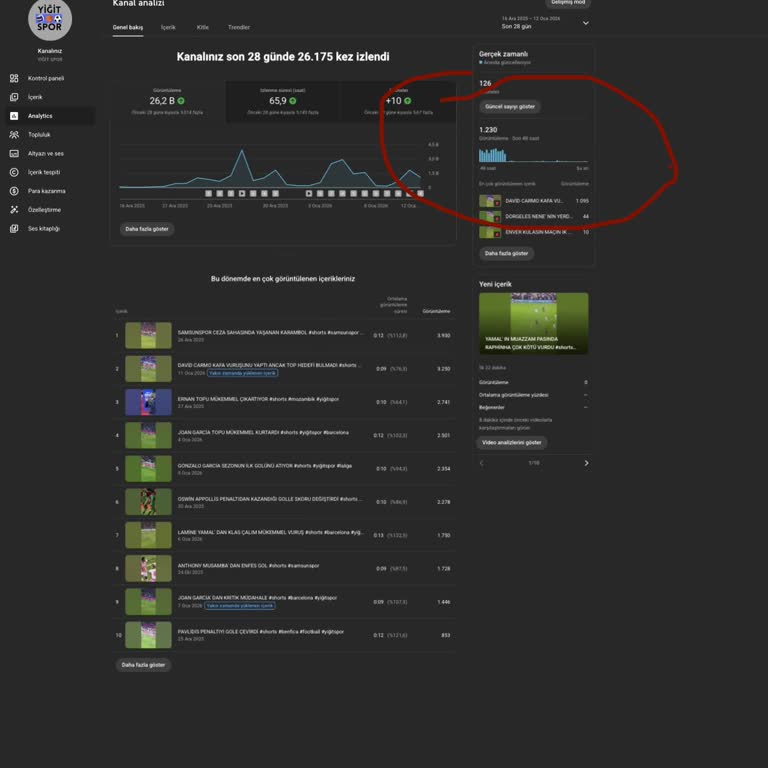Image resolution: width=768 pixels, height=768 pixels.
Task: Click the Yiğit Spor channel avatar
Action: click(50, 19)
